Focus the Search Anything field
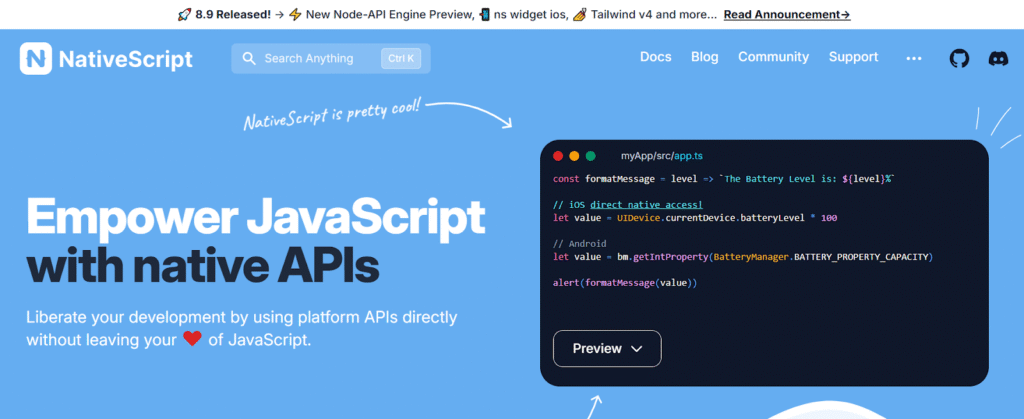This screenshot has width=1024, height=419. pyautogui.click(x=330, y=59)
